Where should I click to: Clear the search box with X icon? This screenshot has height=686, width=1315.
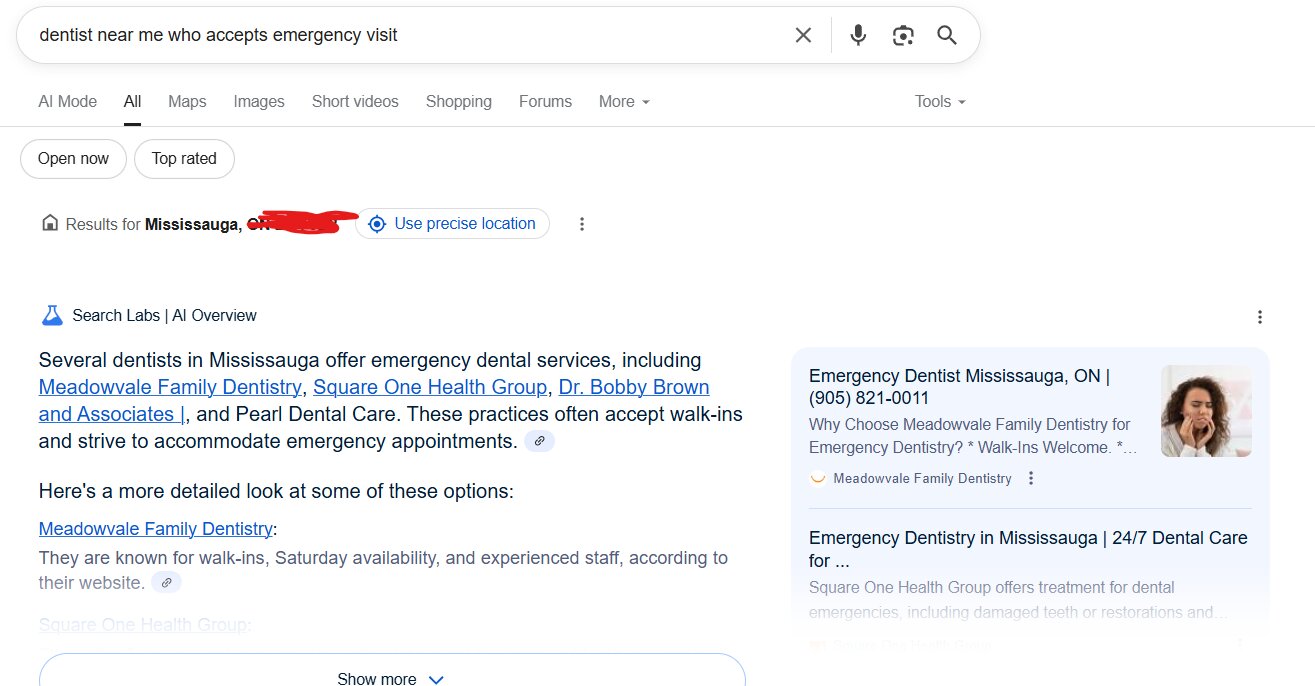coord(803,36)
